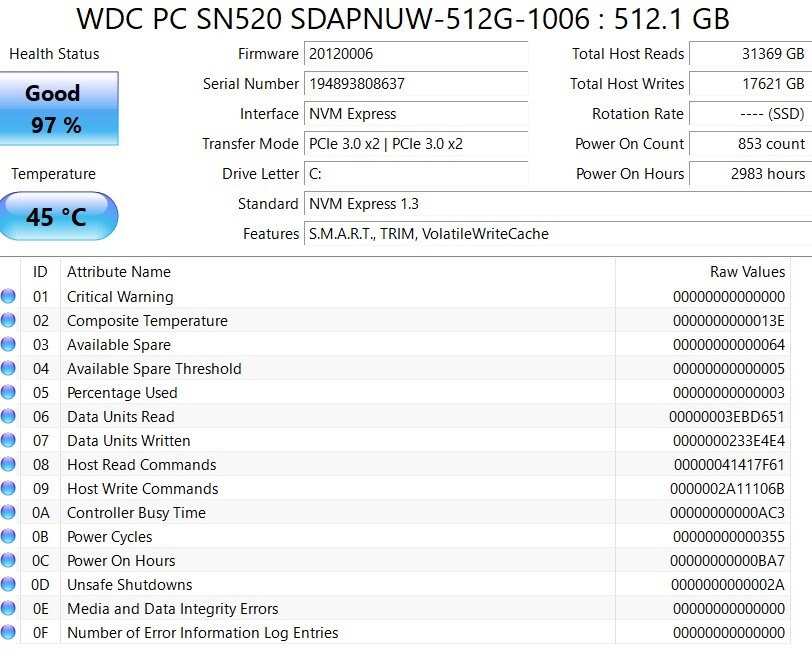The image size is (812, 662).
Task: Click raw value 0000041417F61
Action: [730, 465]
